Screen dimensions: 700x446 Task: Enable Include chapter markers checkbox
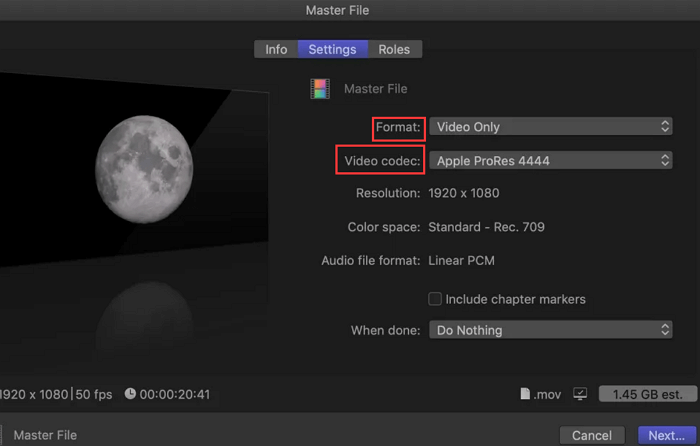coord(435,299)
